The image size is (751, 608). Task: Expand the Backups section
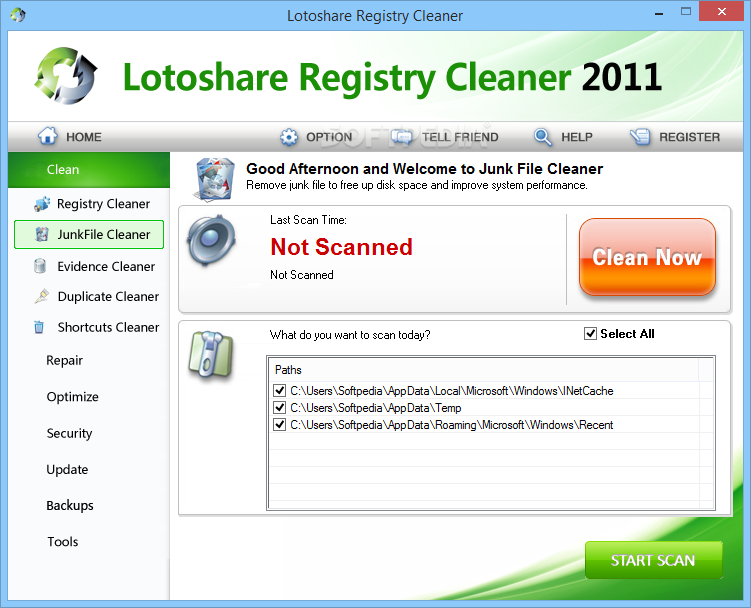tap(69, 505)
